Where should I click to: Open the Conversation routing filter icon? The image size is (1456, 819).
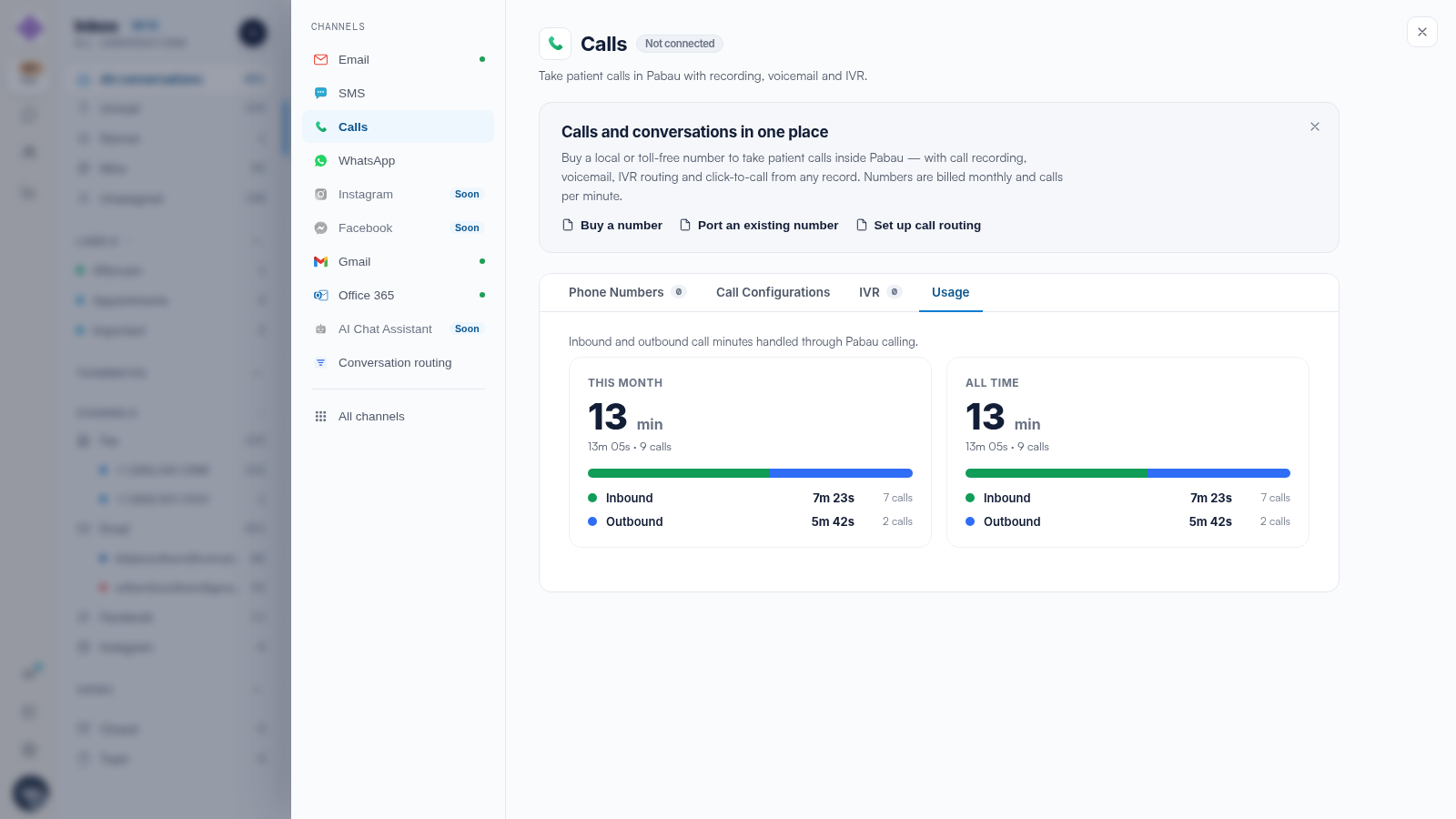[x=320, y=363]
